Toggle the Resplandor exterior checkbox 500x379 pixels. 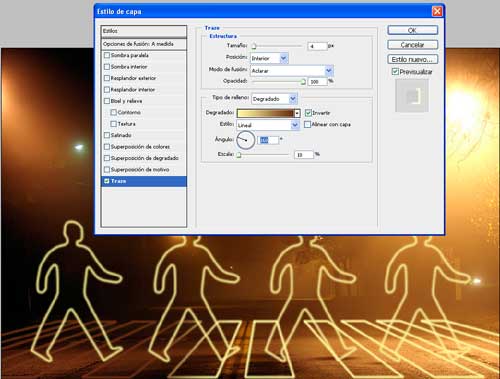107,78
